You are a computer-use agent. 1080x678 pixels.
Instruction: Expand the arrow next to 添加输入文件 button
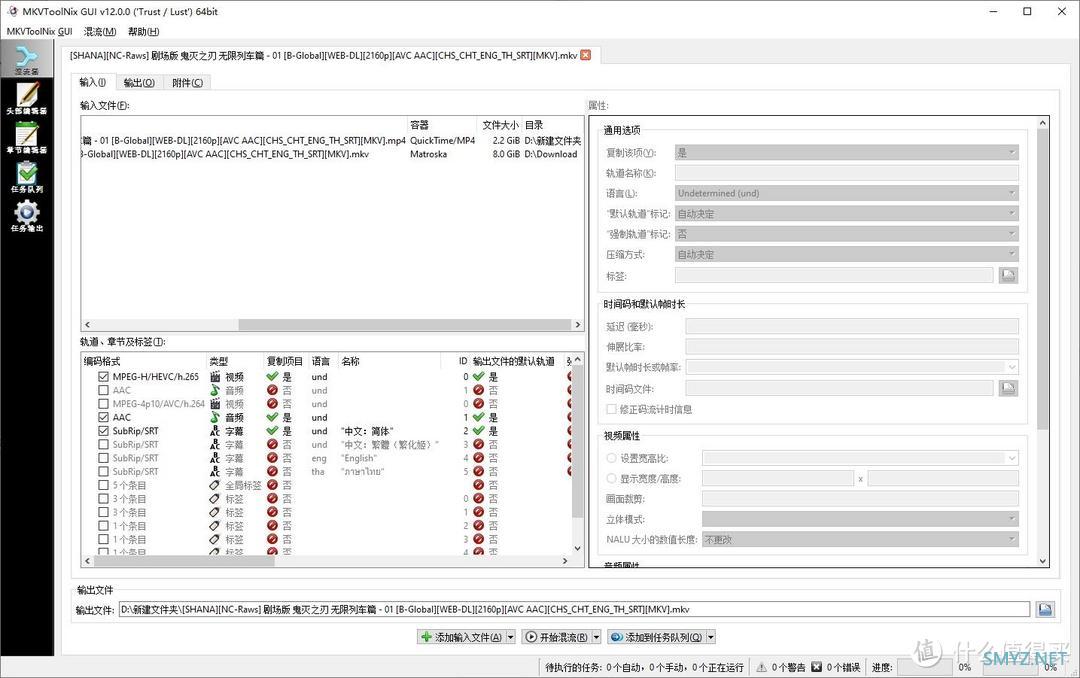tap(511, 637)
